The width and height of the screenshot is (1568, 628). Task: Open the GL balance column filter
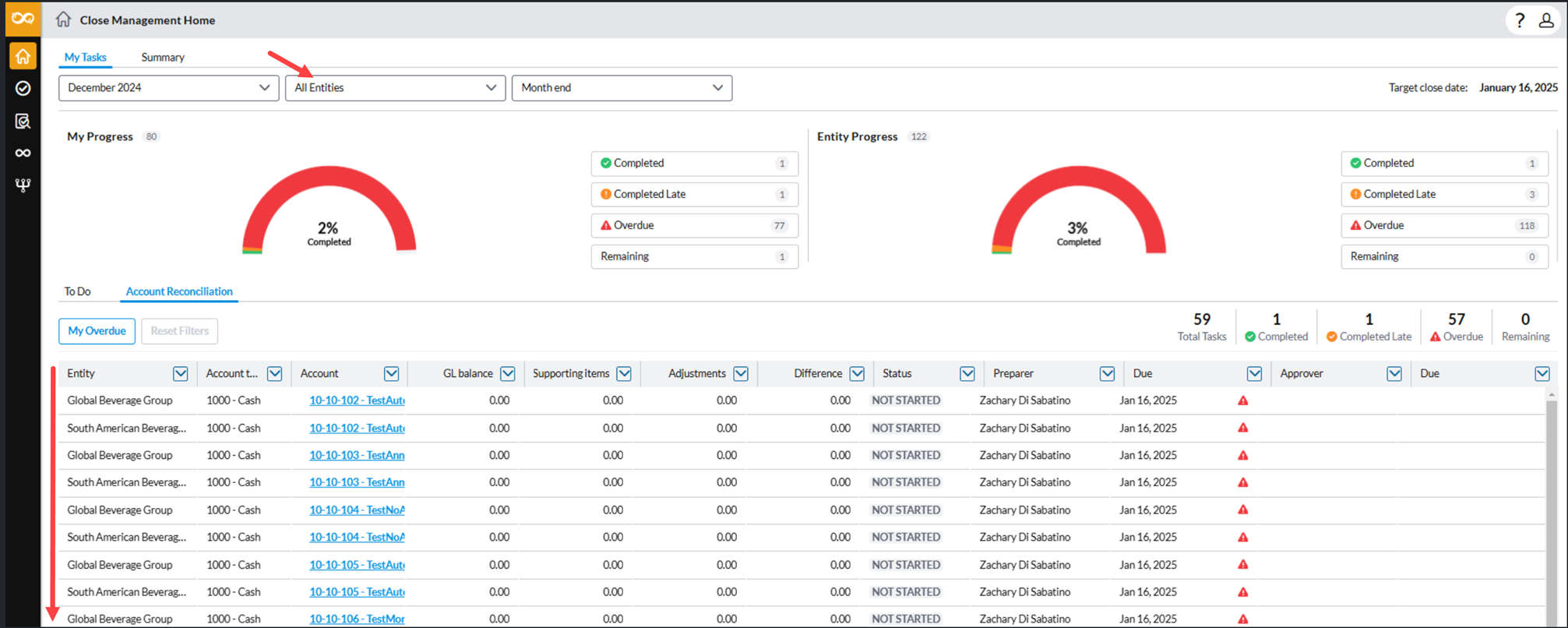508,374
